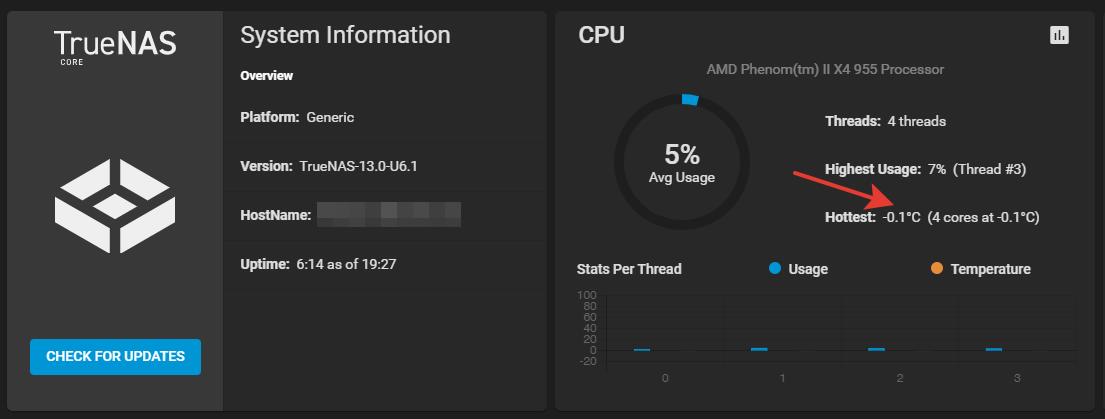Click thread 3 usage bar
Viewport: 1105px width, 419px height.
[x=994, y=349]
